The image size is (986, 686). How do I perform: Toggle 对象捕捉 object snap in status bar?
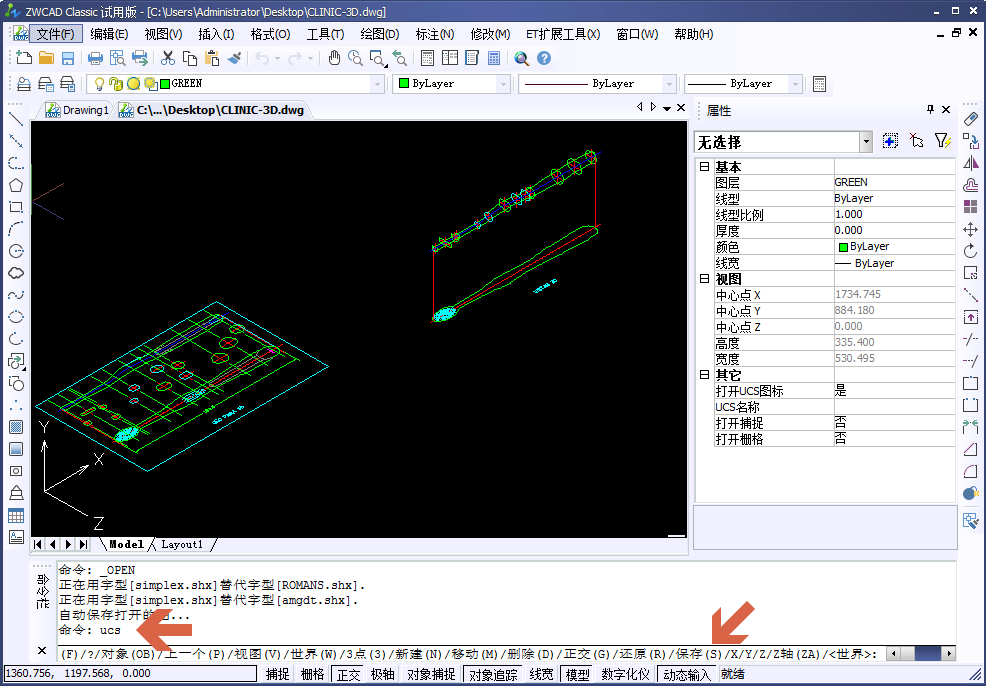(432, 675)
